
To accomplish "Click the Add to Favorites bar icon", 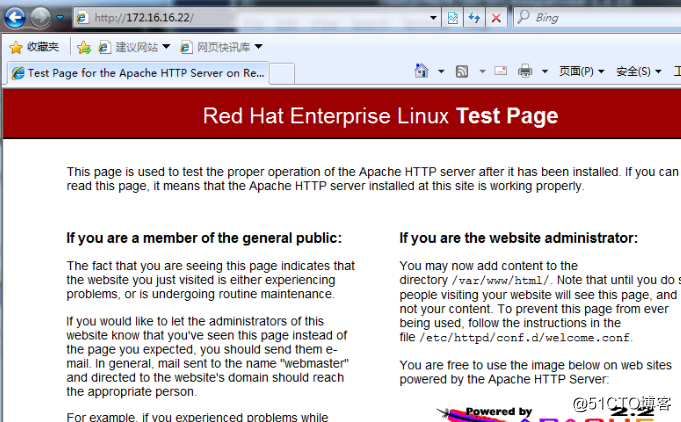I will click(x=84, y=47).
